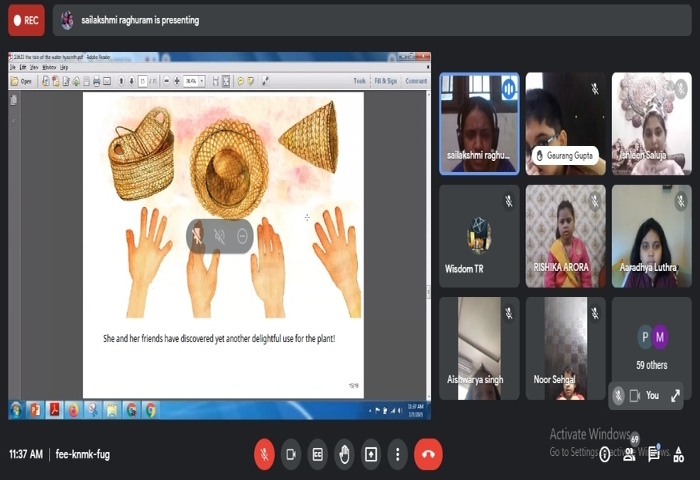The width and height of the screenshot is (700, 480).
Task: Open the chat with everyone panel
Action: point(654,455)
